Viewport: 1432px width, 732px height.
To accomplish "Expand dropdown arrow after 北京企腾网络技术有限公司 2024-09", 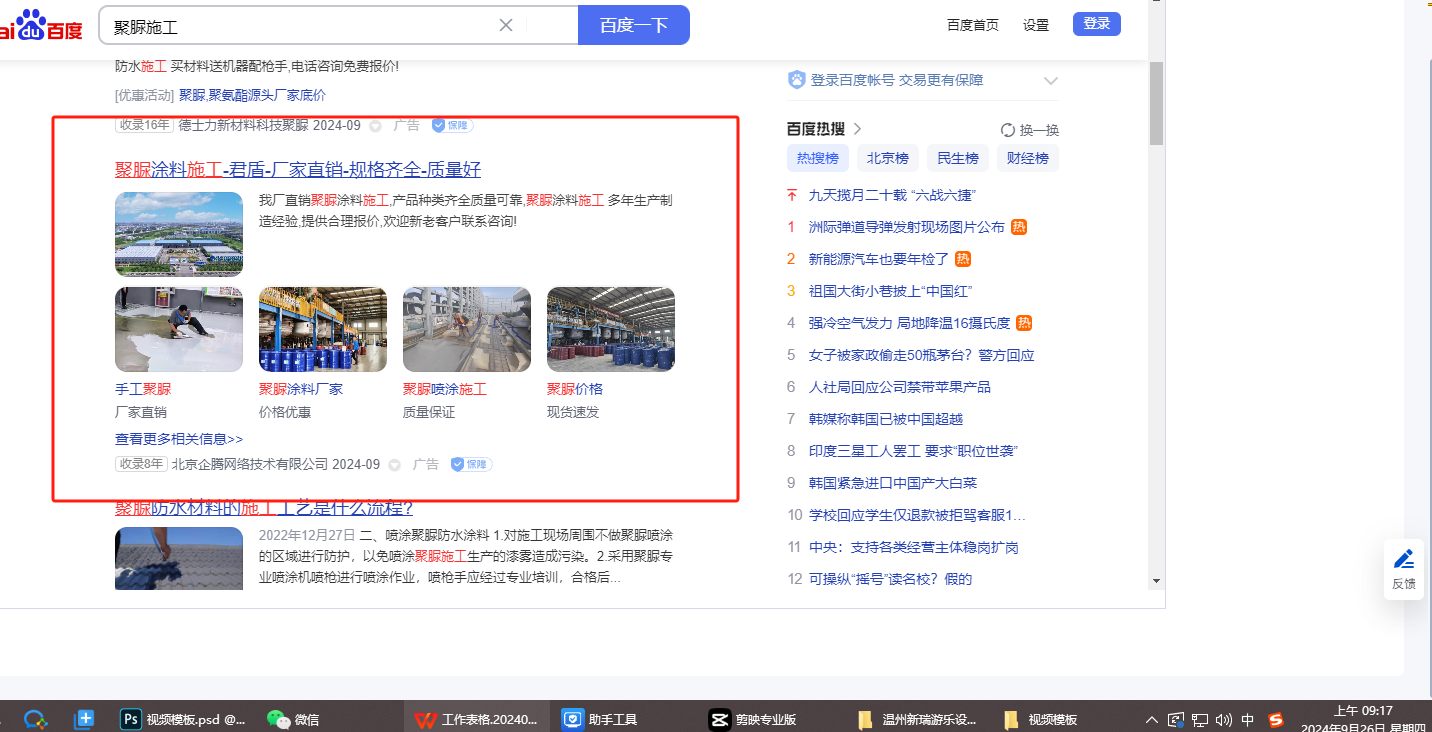I will click(394, 465).
